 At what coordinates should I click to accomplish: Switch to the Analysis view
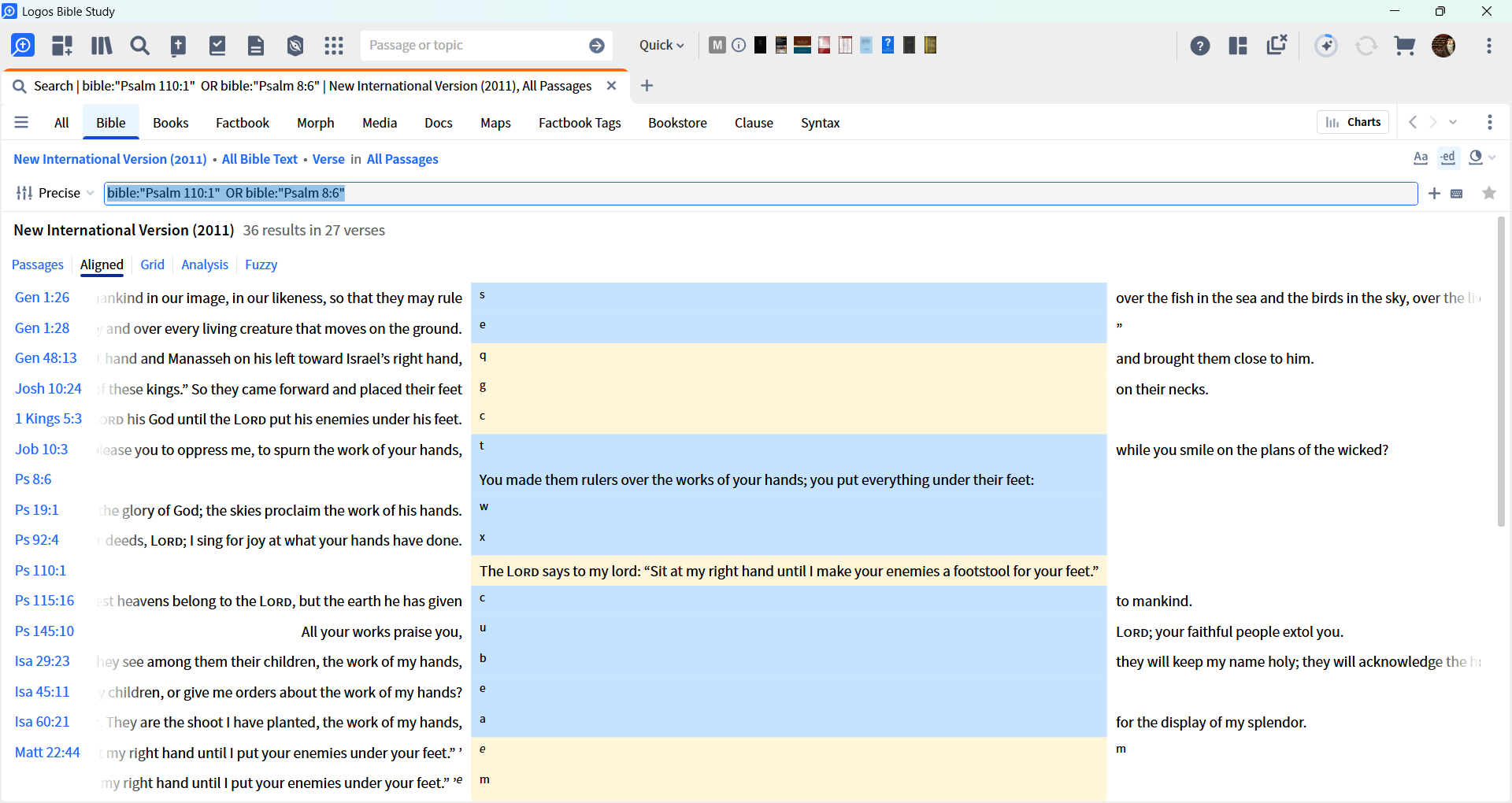tap(205, 265)
